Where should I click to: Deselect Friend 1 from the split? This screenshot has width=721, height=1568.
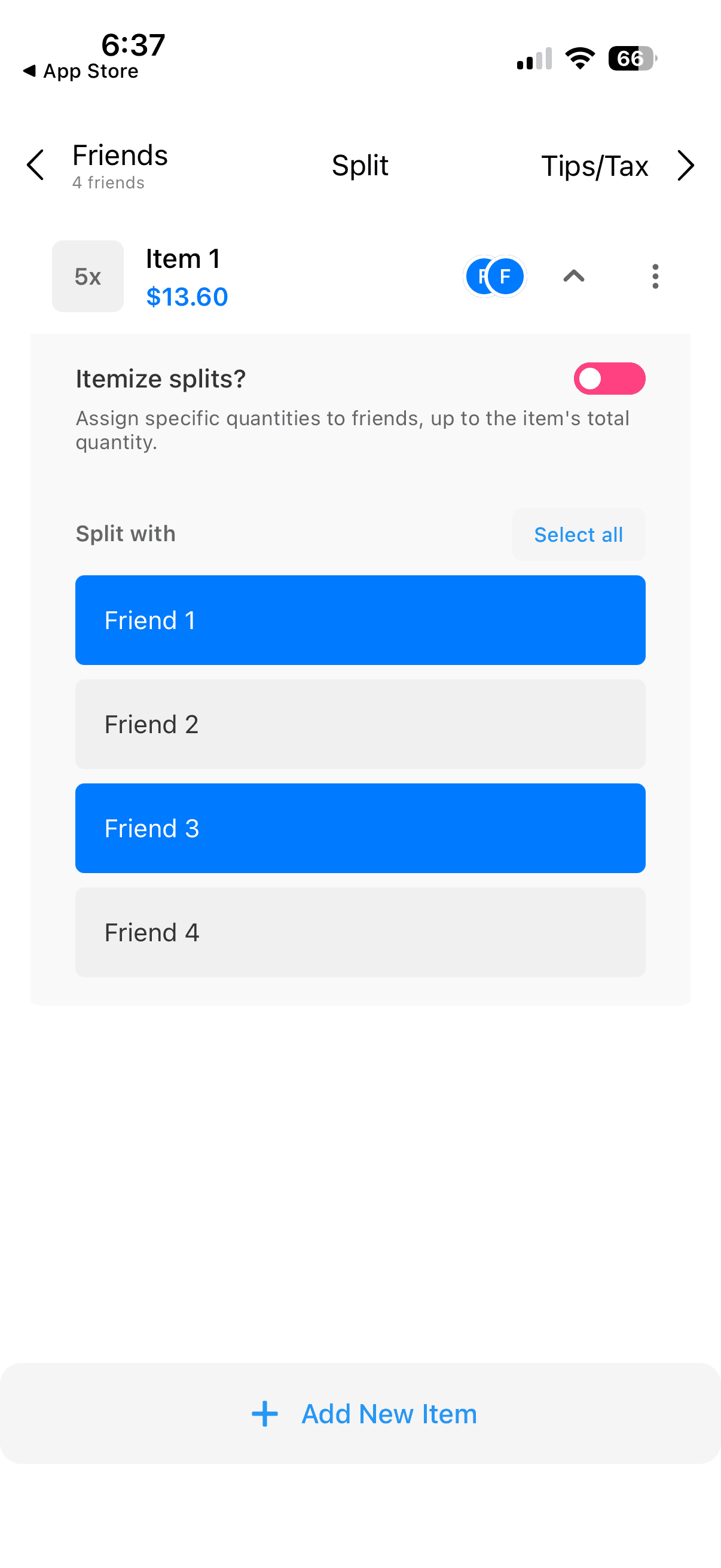(x=360, y=620)
